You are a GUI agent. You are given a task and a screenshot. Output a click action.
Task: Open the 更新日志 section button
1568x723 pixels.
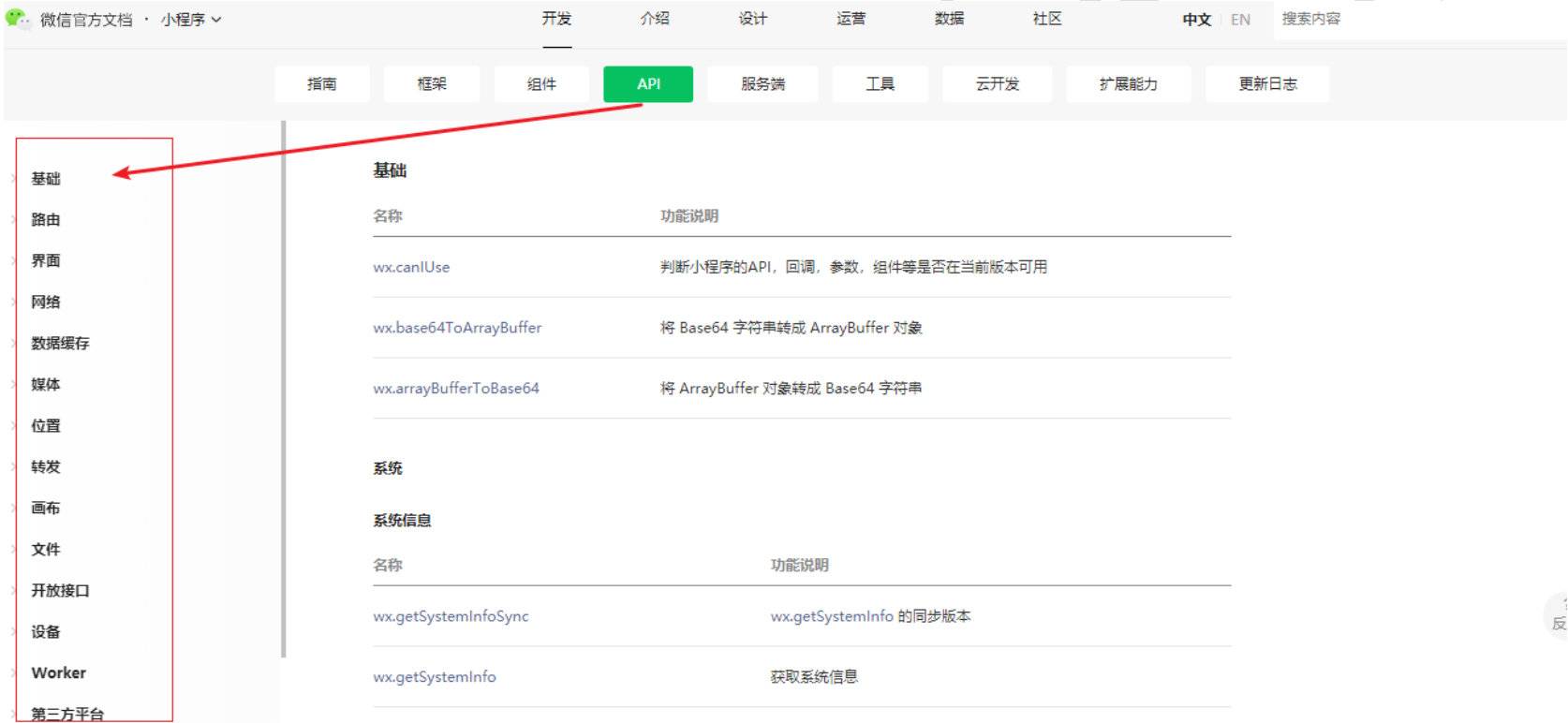pyautogui.click(x=1267, y=84)
